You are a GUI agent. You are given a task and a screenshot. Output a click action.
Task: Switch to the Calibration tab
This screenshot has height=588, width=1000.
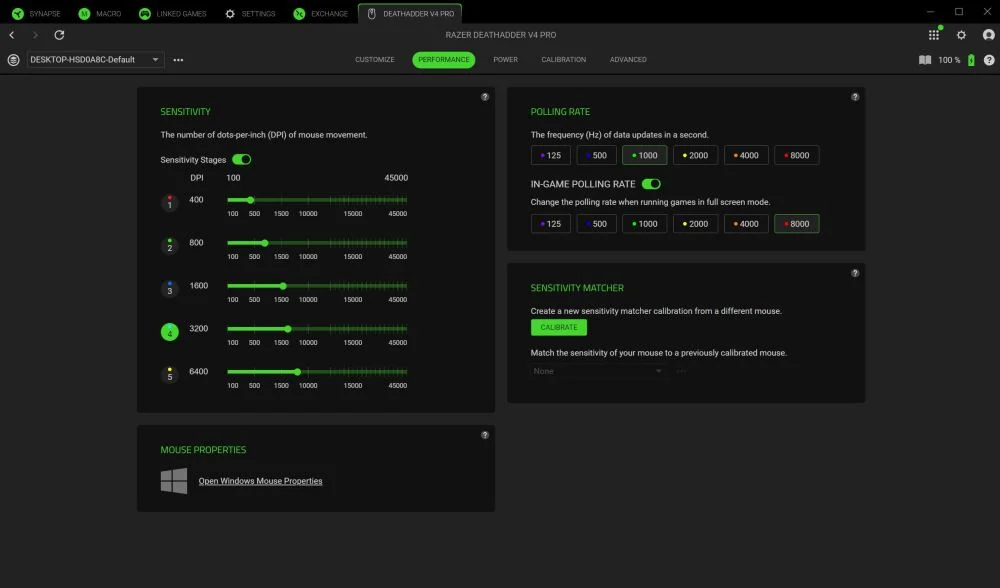click(x=564, y=59)
